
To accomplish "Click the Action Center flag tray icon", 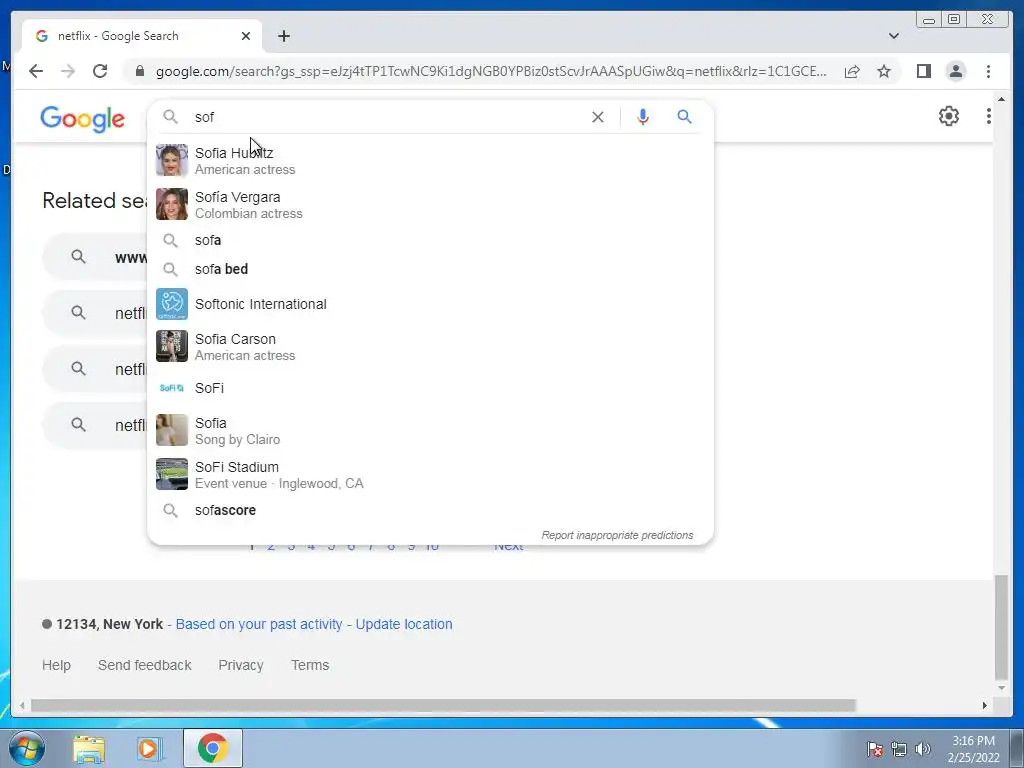I will point(875,749).
